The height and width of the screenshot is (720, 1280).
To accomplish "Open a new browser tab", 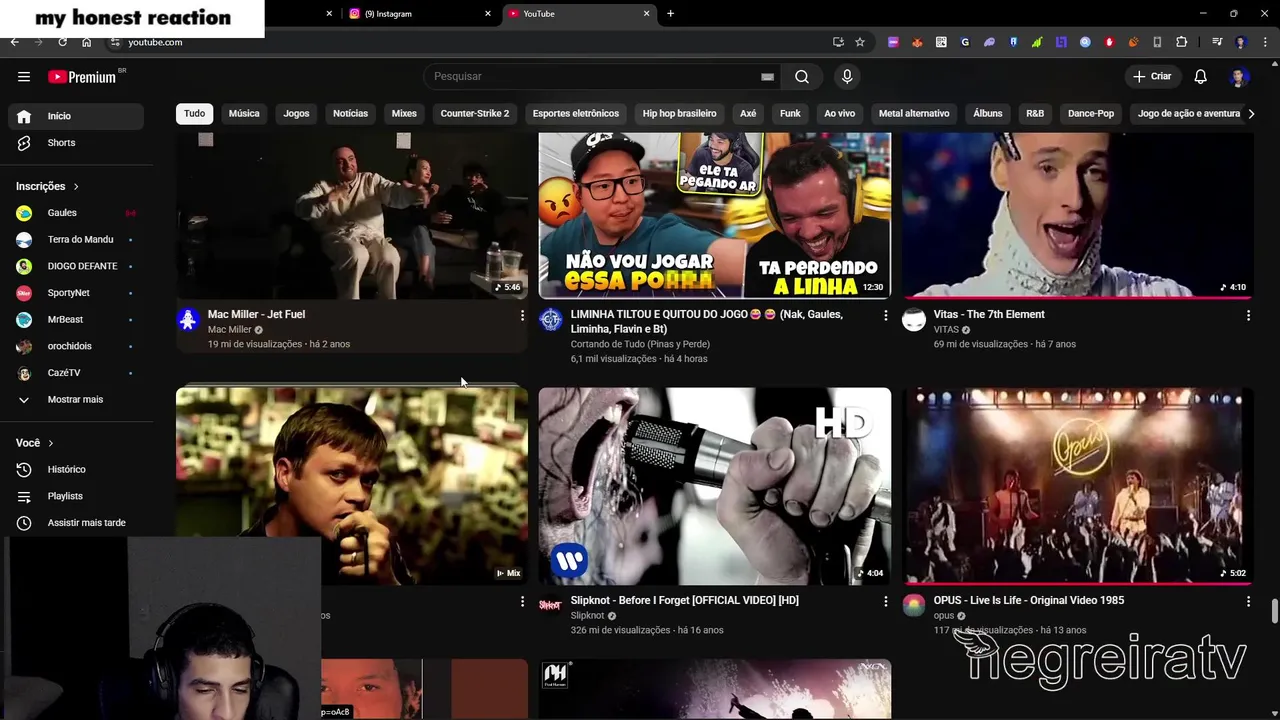I will click(x=670, y=13).
